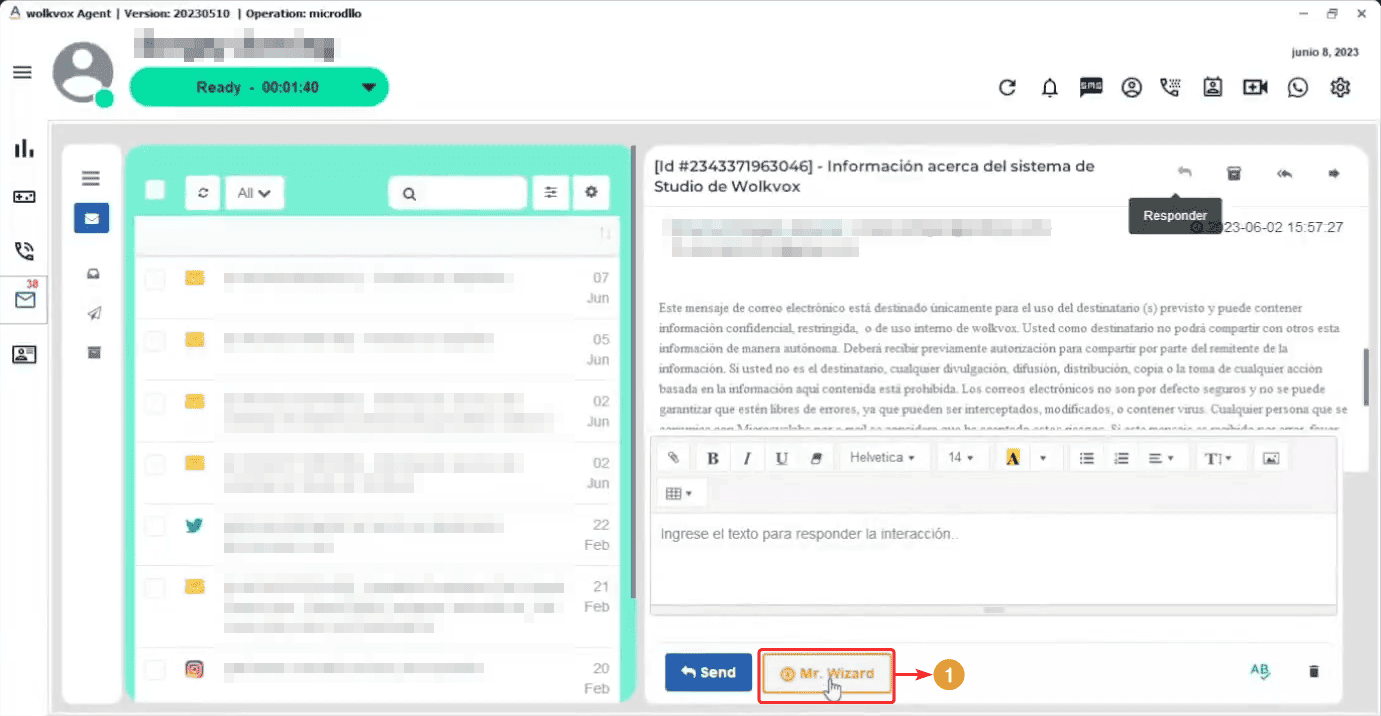Screen dimensions: 1381x716
Task: Select the blue envelope mailbox icon
Action: point(91,218)
